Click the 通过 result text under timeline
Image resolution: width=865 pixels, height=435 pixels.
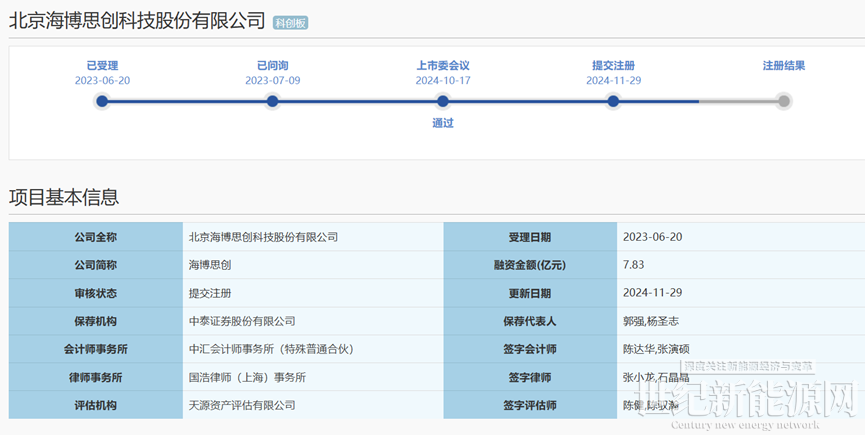(x=442, y=123)
